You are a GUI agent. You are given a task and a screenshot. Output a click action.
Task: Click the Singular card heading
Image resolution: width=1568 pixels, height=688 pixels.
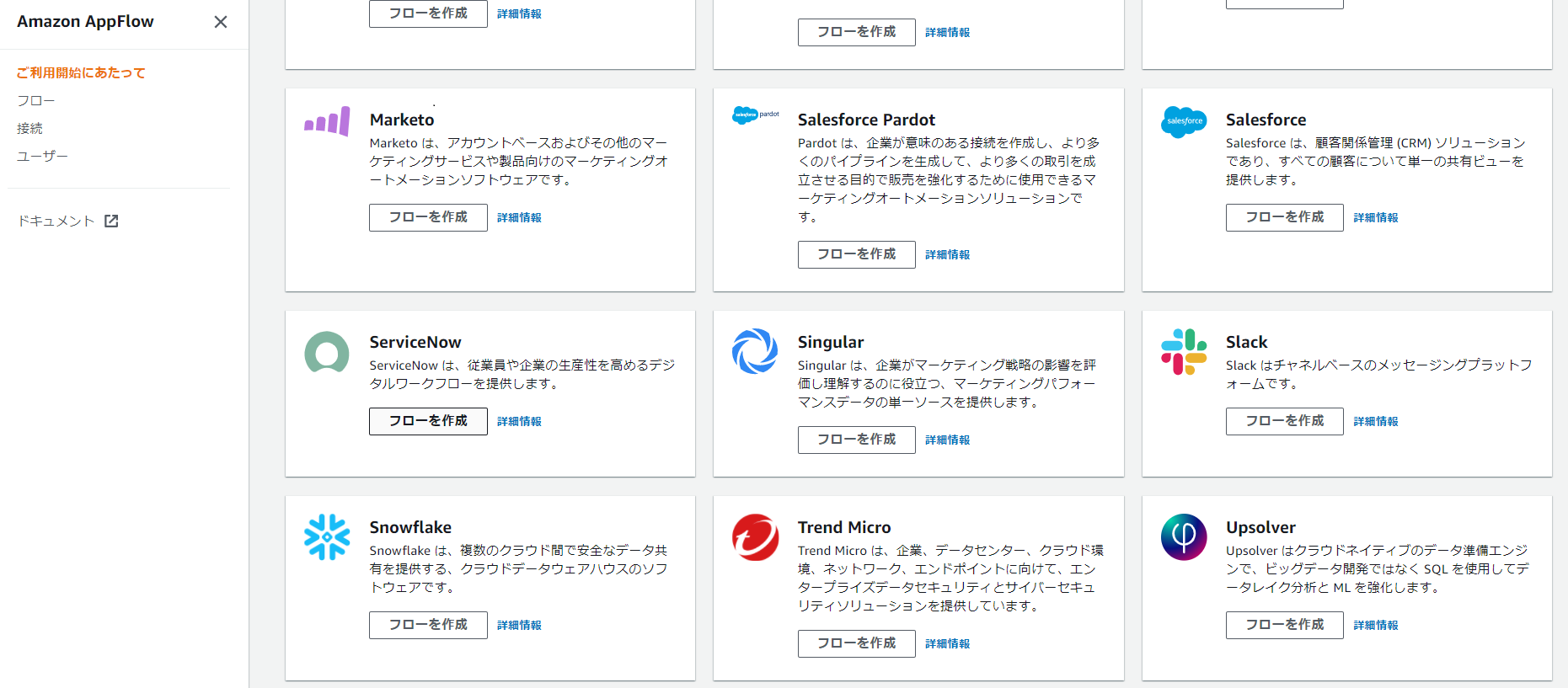pos(831,342)
